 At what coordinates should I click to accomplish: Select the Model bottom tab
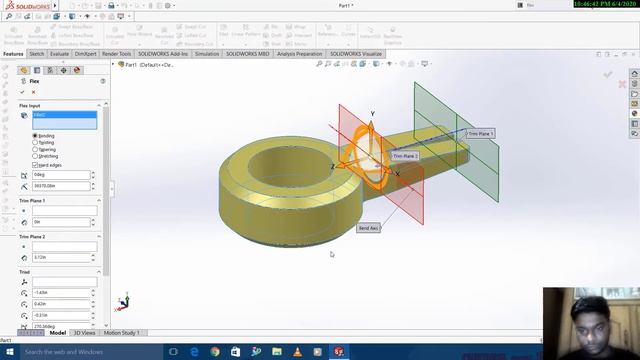[58, 333]
